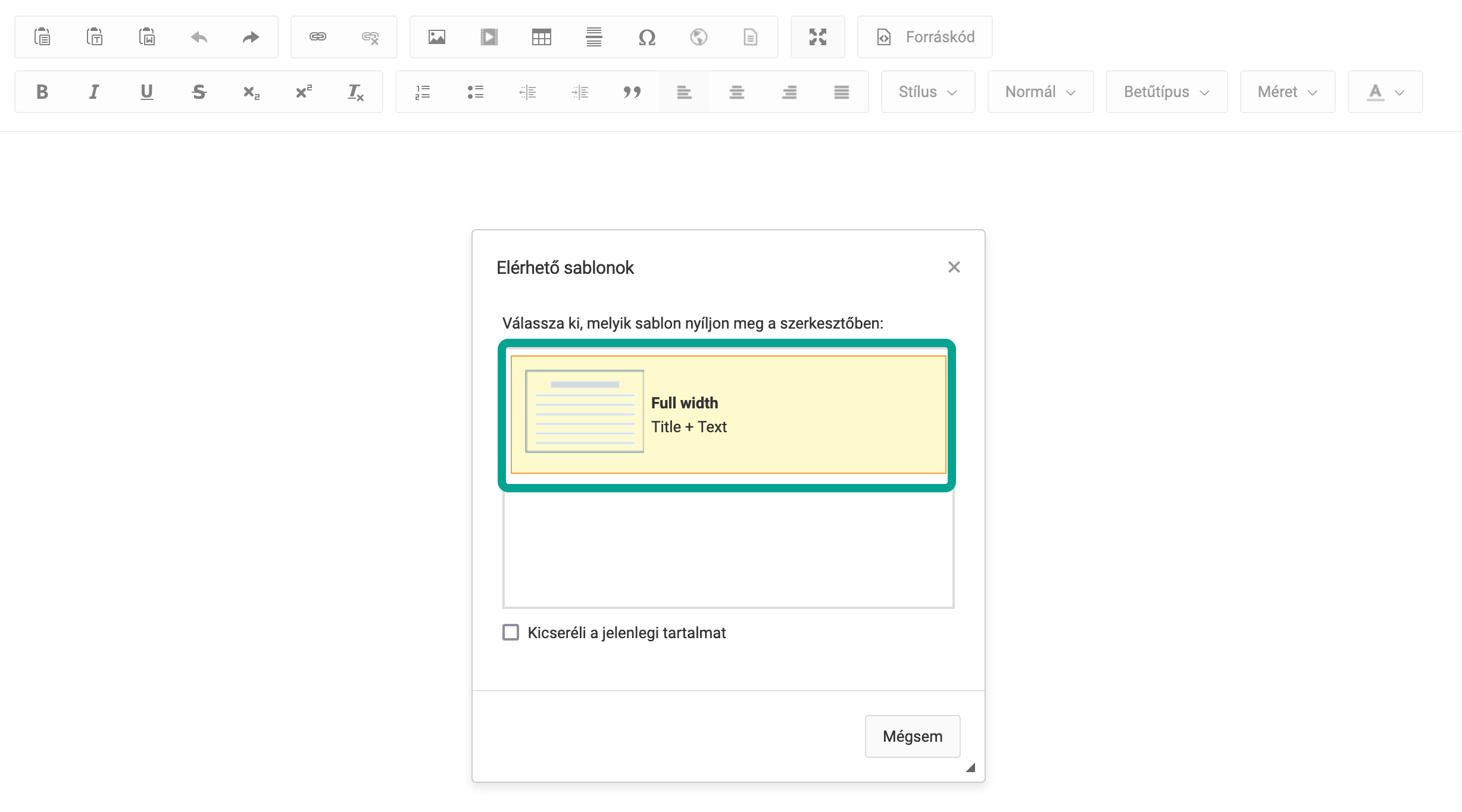
Task: Center align text
Action: (x=737, y=92)
